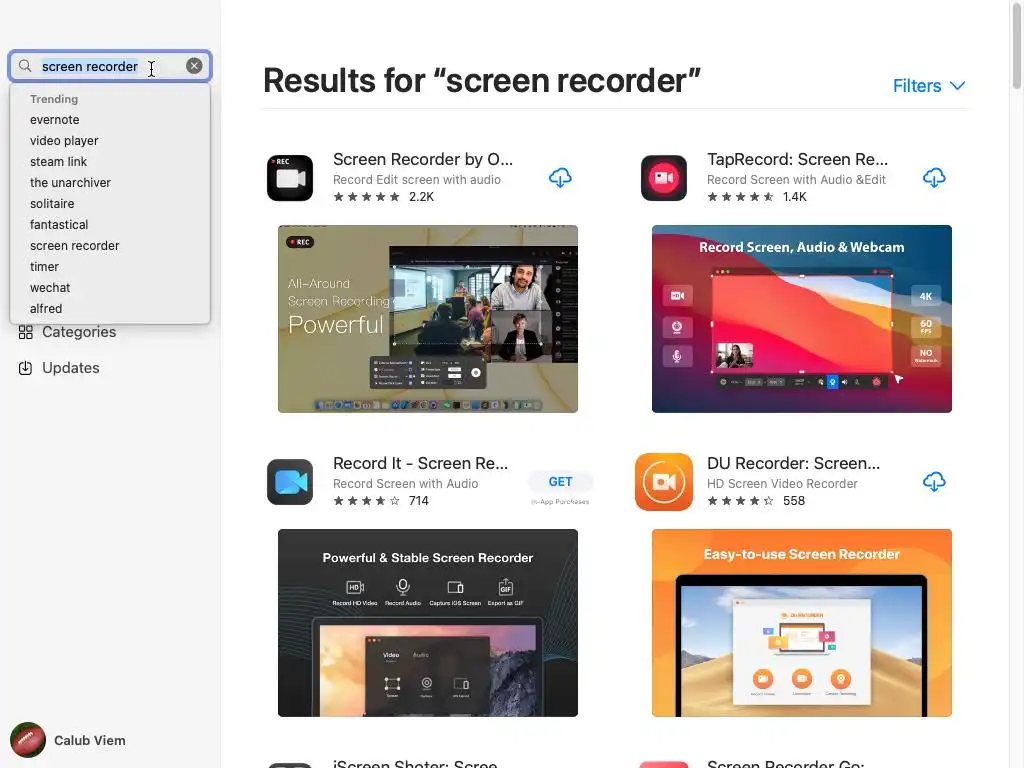This screenshot has height=768, width=1024.
Task: Click DU Recorder 558 star rating
Action: click(x=756, y=501)
